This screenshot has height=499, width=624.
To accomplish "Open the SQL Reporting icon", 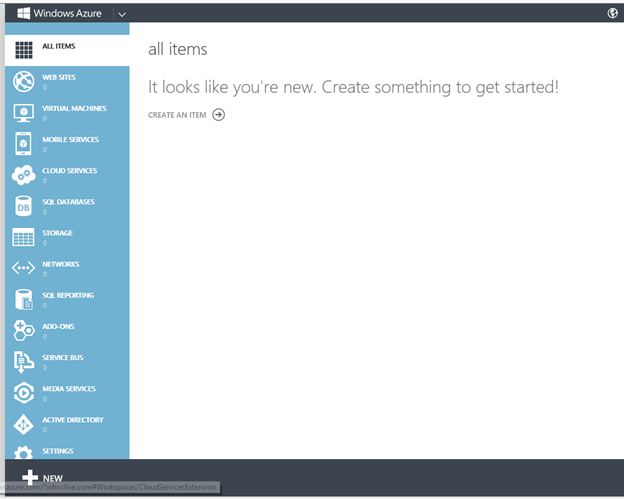I will tap(24, 300).
